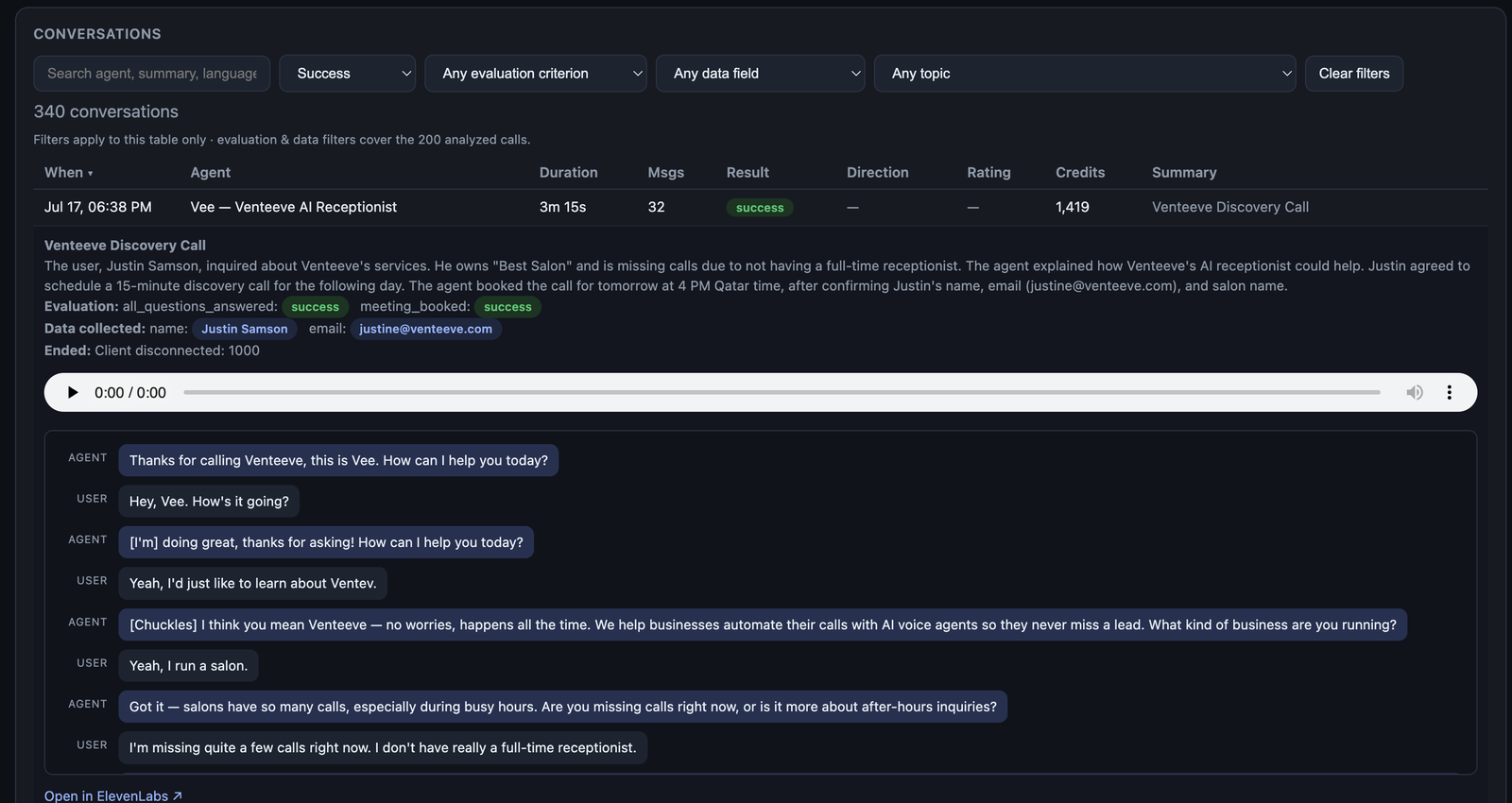Viewport: 1512px width, 803px height.
Task: Play the call audio recording
Action: pos(73,392)
